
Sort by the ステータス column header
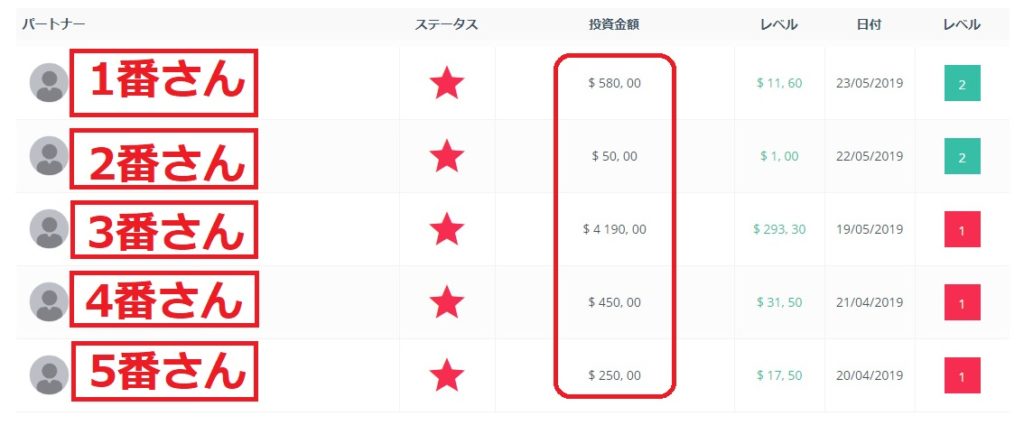point(447,25)
